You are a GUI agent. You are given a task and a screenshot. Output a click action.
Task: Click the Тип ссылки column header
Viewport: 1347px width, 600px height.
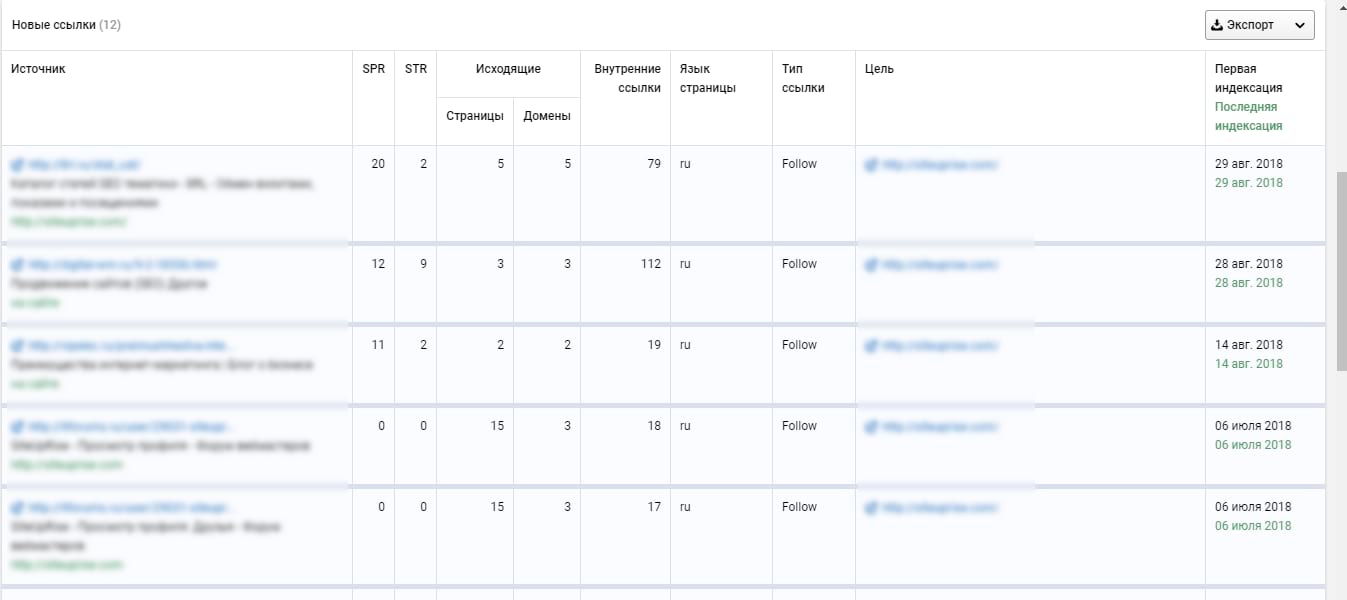point(804,78)
